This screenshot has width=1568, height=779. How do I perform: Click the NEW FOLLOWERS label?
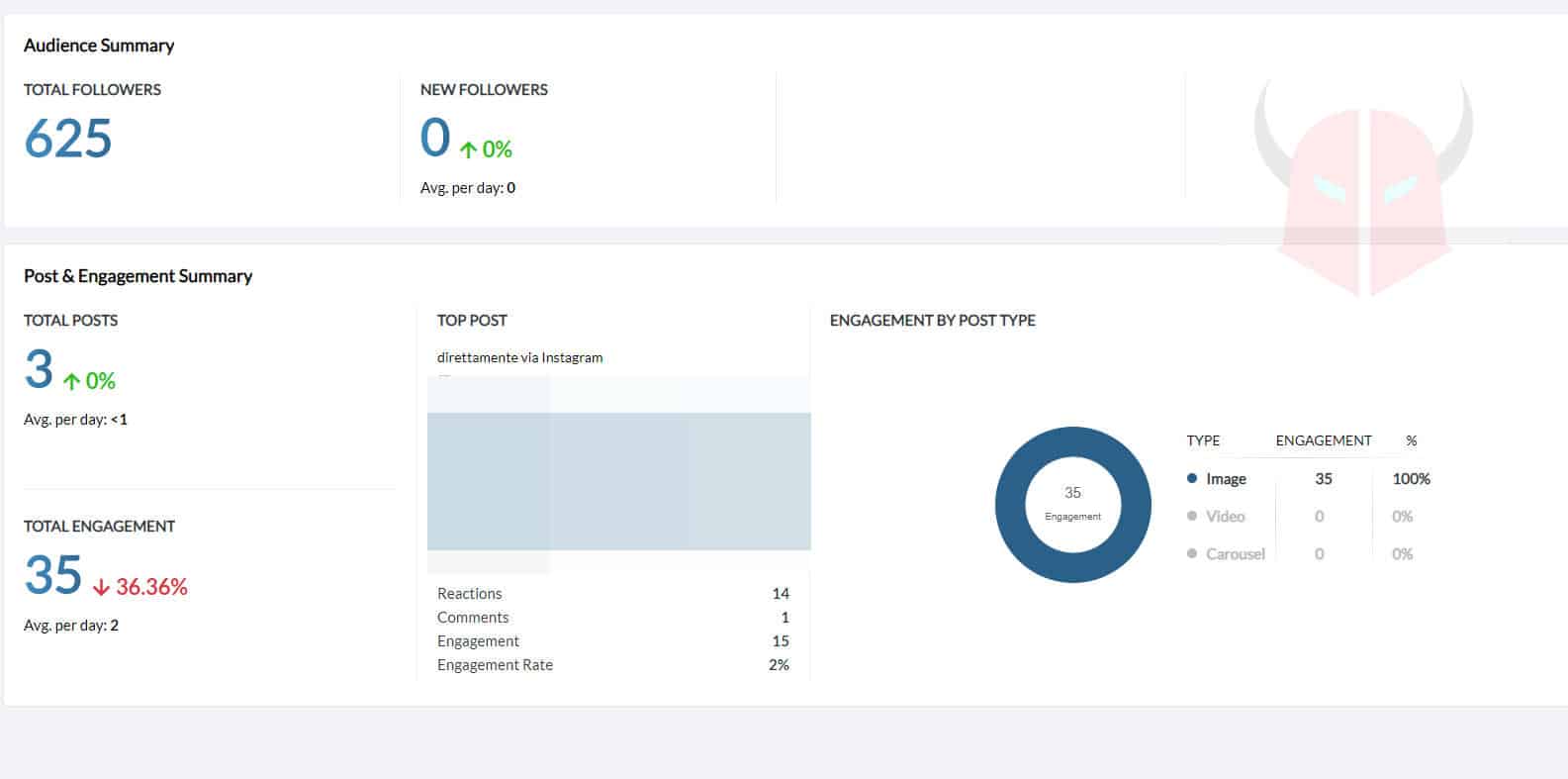(484, 89)
